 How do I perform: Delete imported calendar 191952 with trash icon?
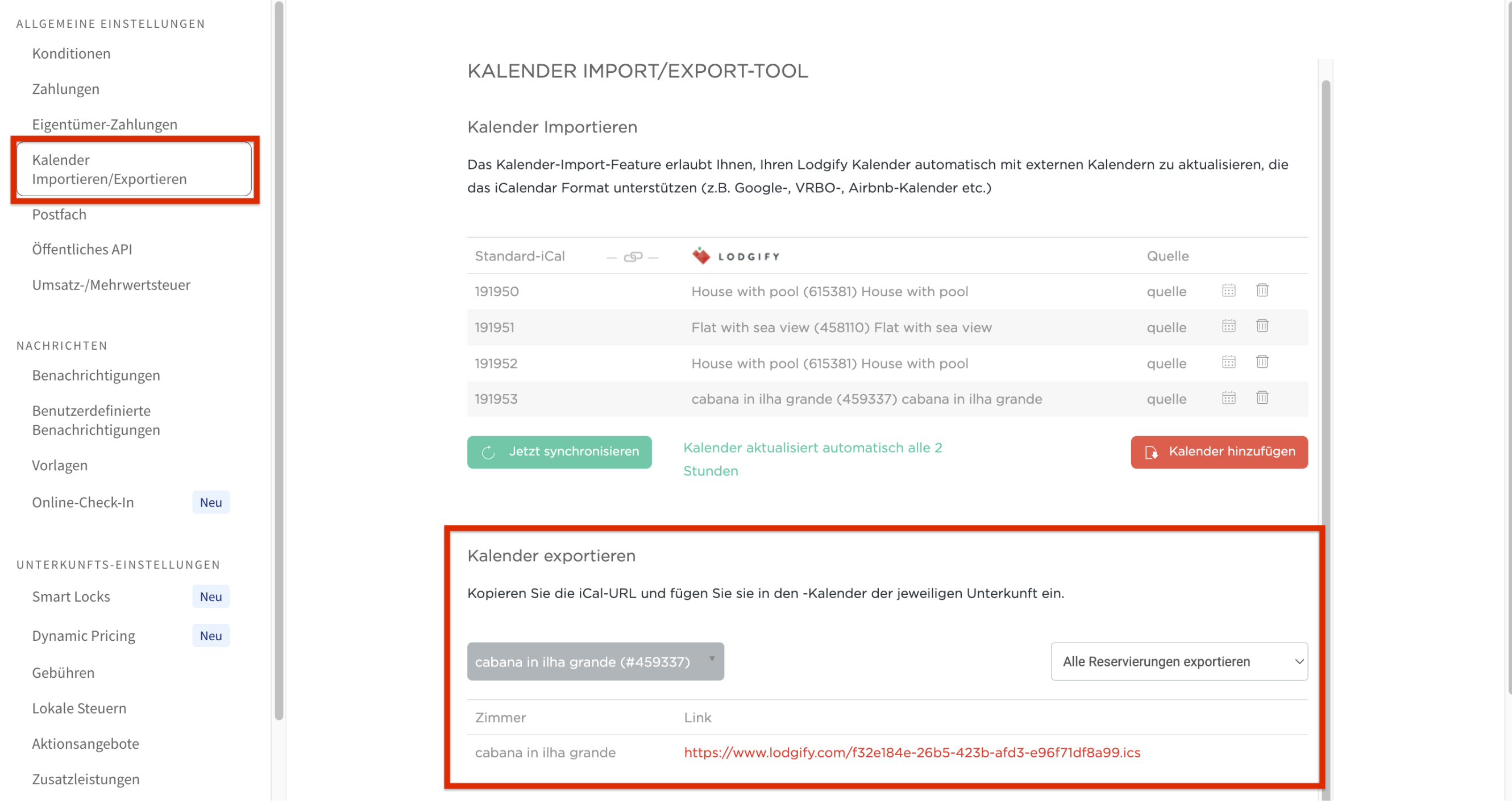(x=1262, y=362)
